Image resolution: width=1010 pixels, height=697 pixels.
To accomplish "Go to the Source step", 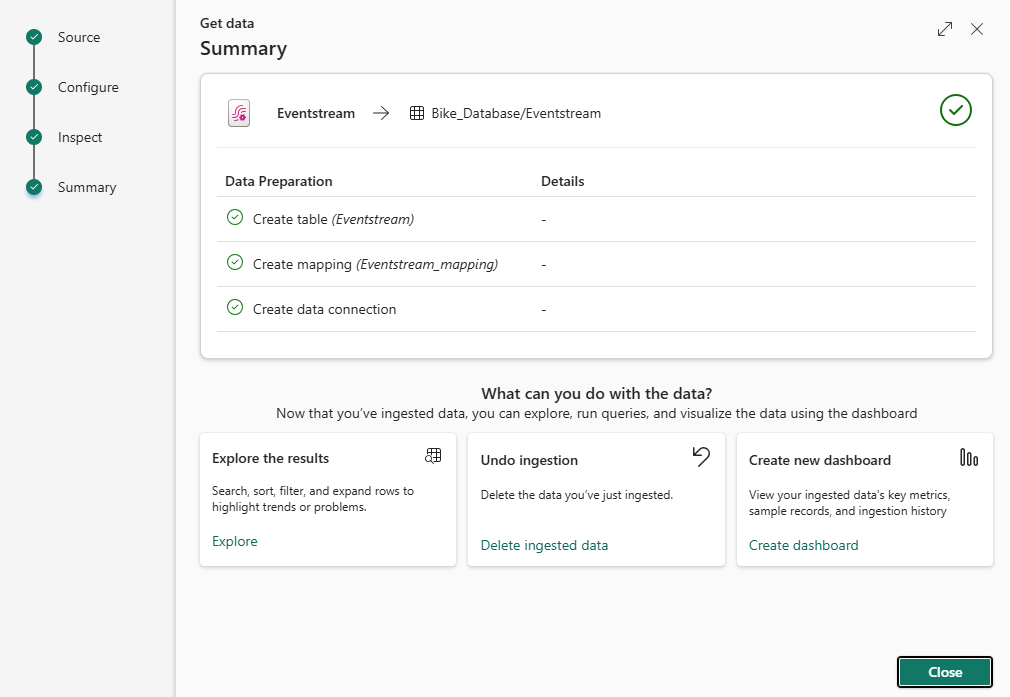I will tap(78, 37).
